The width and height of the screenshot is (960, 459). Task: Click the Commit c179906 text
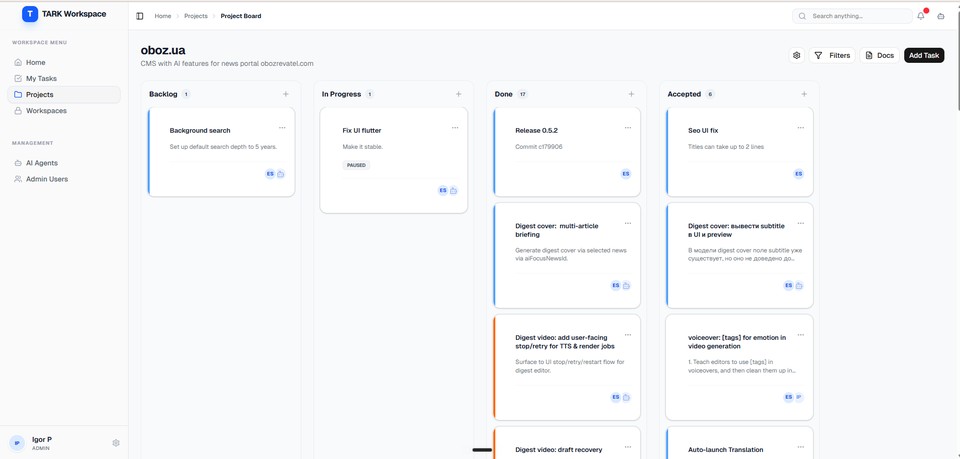pos(539,147)
